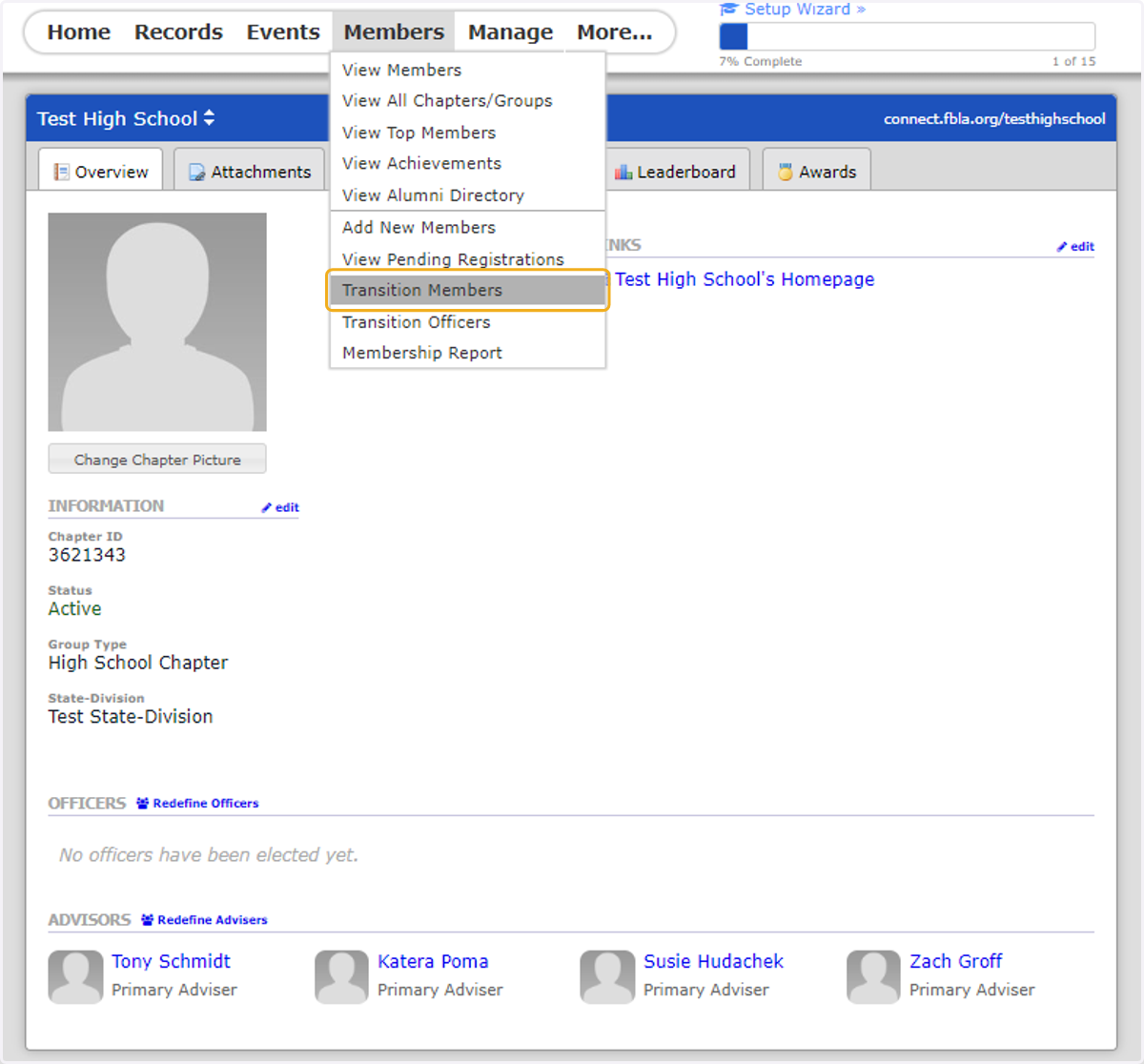
Task: Click the chapter profile placeholder picture
Action: point(157,322)
